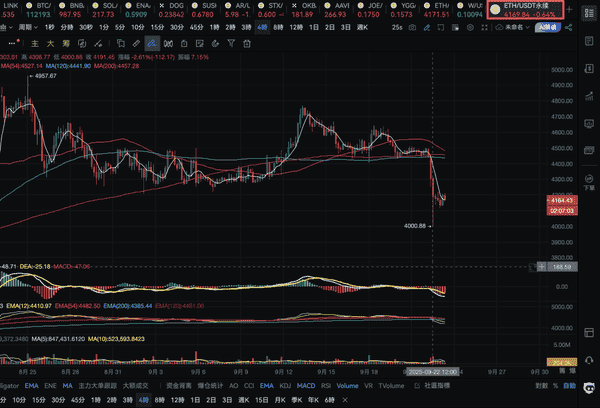Click the 2025-09-22 12:00 date marker
Viewport: 600px width, 408px height.
[x=431, y=369]
